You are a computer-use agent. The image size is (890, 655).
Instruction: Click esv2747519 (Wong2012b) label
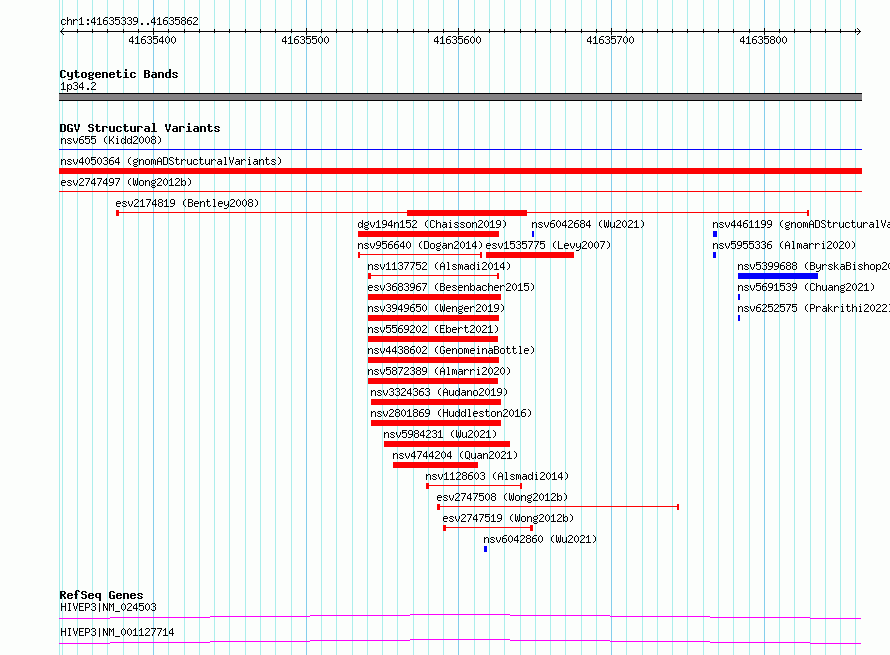point(508,518)
